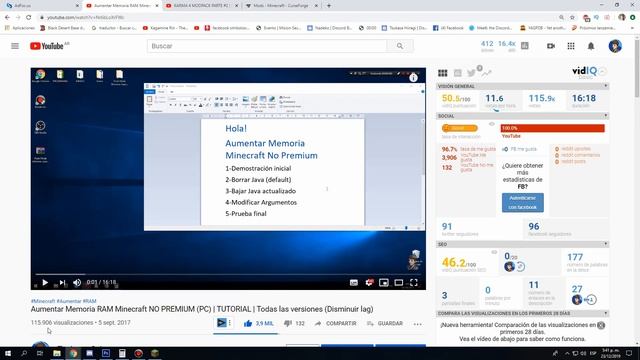Open the YouTube apps grid
Image resolution: width=640 pixels, height=360 pixels.
[x=571, y=46]
